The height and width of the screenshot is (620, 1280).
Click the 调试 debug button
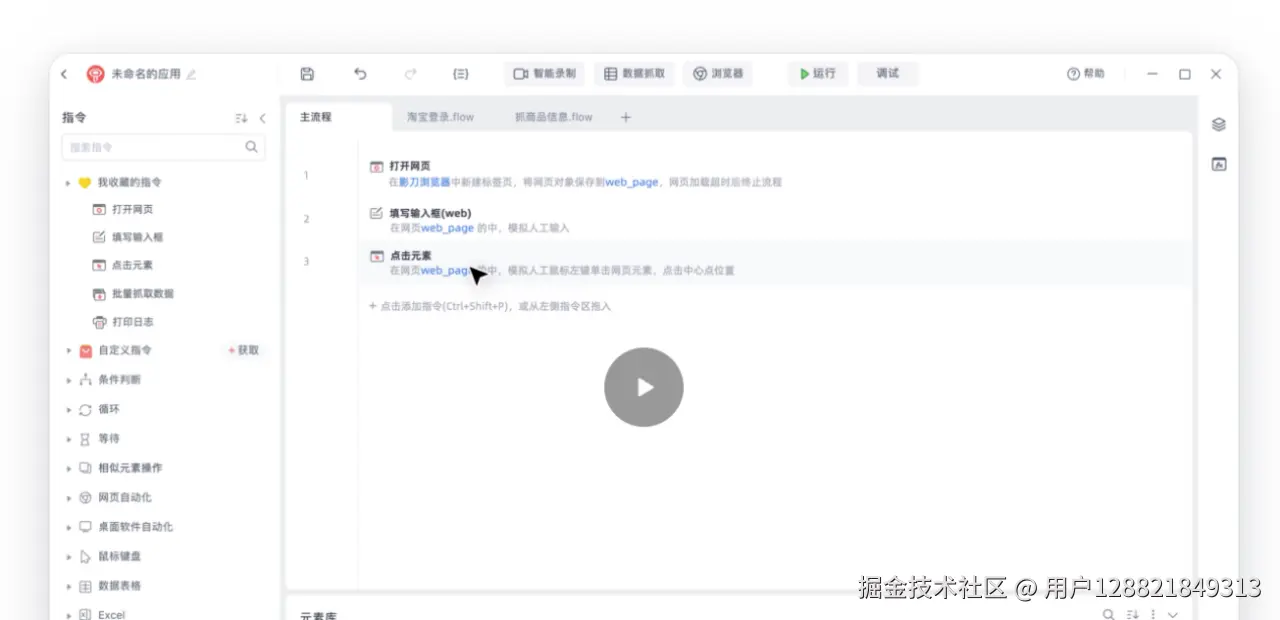coord(888,74)
